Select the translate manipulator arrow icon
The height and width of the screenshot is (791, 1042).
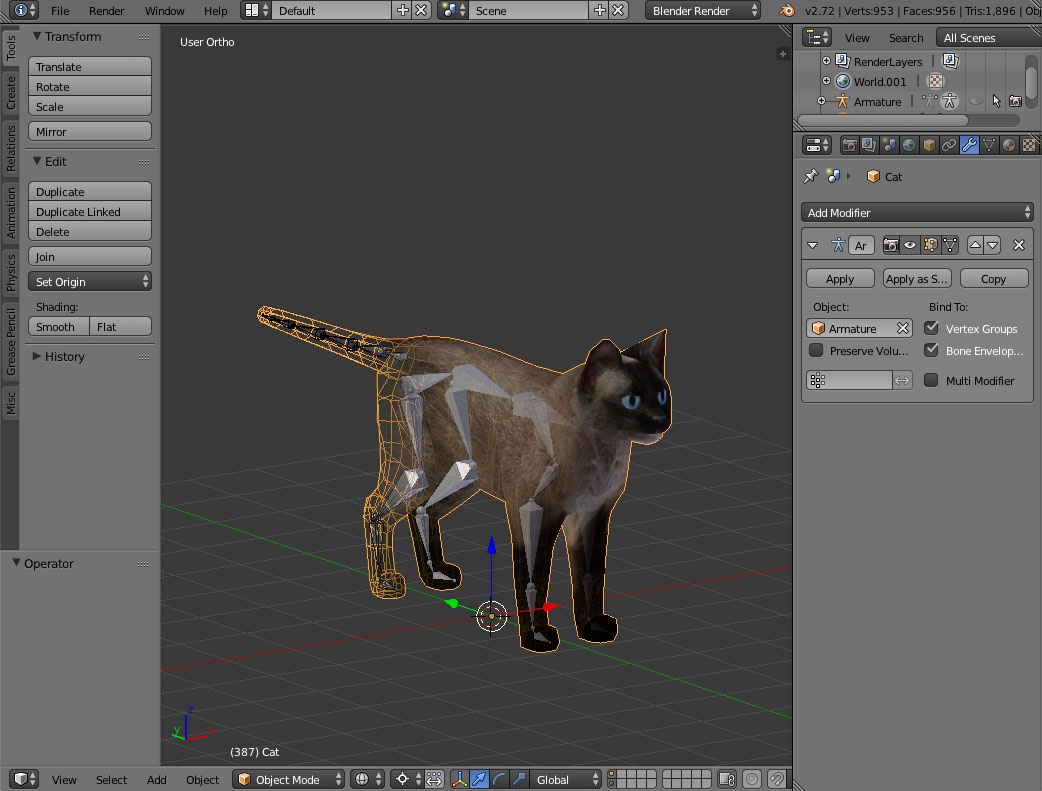(x=479, y=779)
